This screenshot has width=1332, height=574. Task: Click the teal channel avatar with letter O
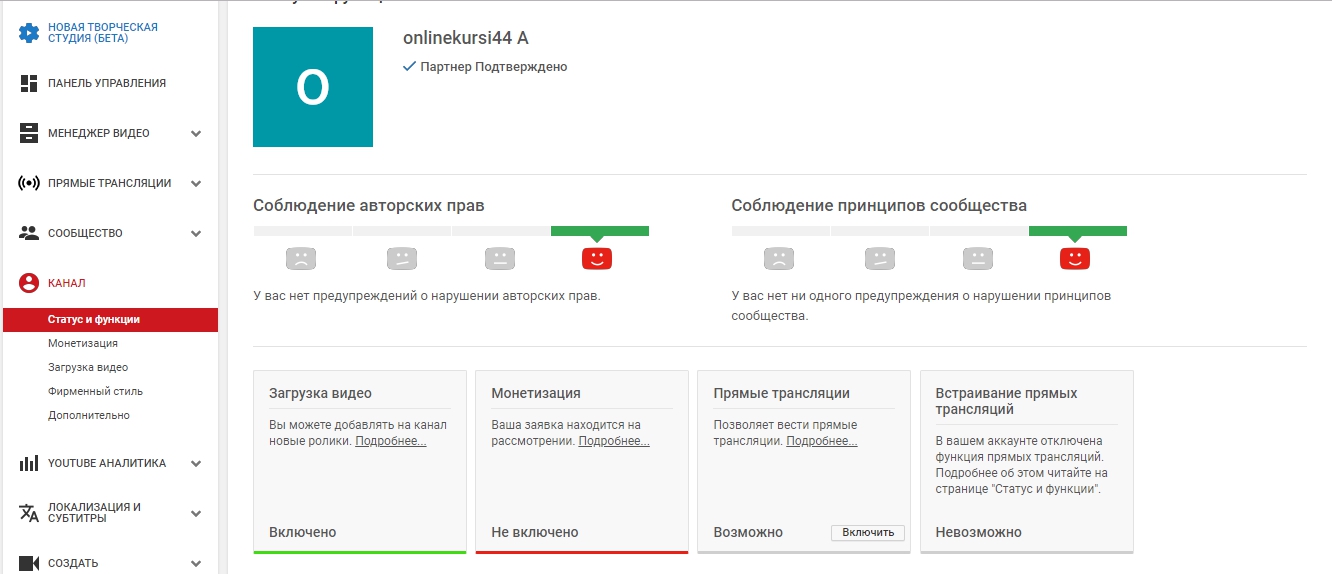coord(313,87)
